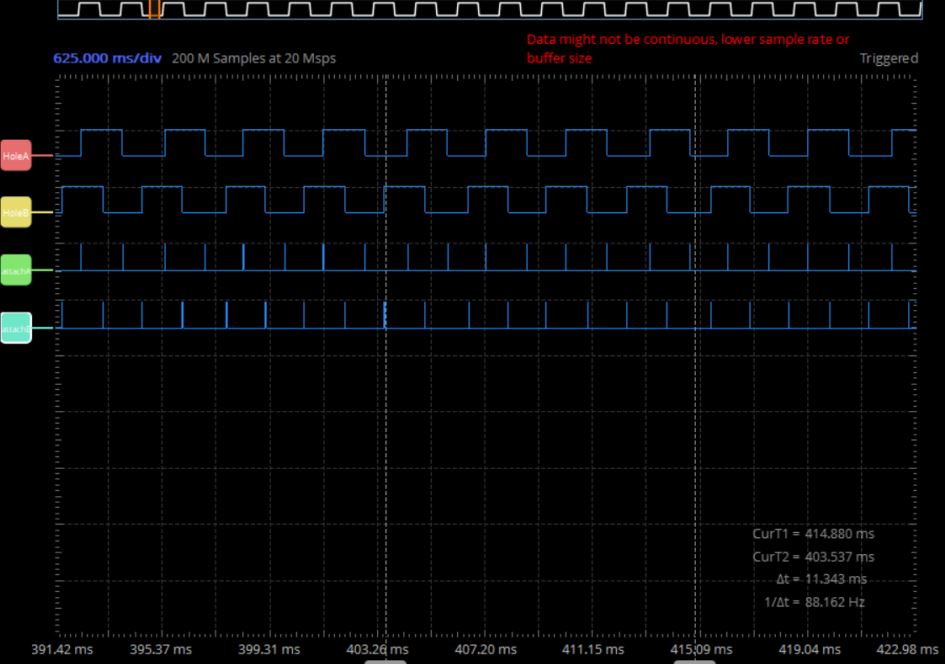Click the red data continuity warning message
945x664 pixels.
click(688, 49)
